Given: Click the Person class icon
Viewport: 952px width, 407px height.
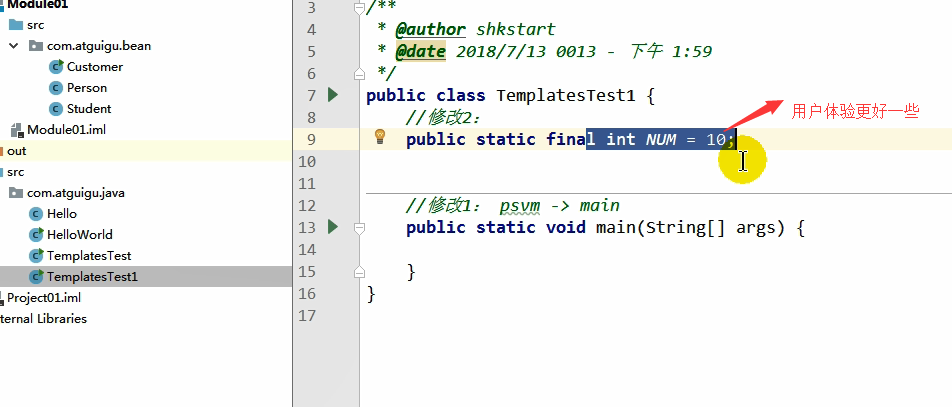Looking at the screenshot, I should [56, 88].
